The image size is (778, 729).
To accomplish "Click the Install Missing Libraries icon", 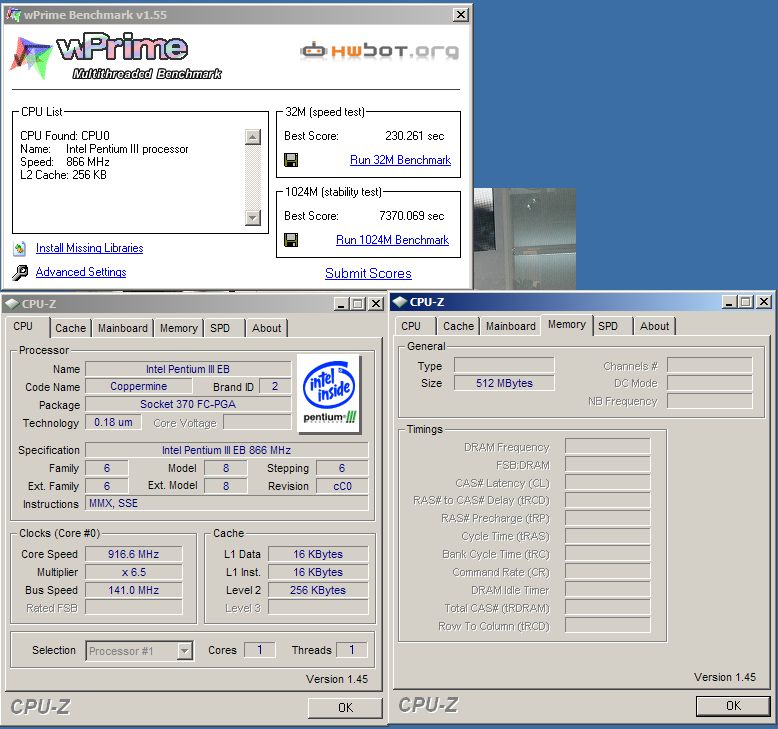I will point(20,248).
